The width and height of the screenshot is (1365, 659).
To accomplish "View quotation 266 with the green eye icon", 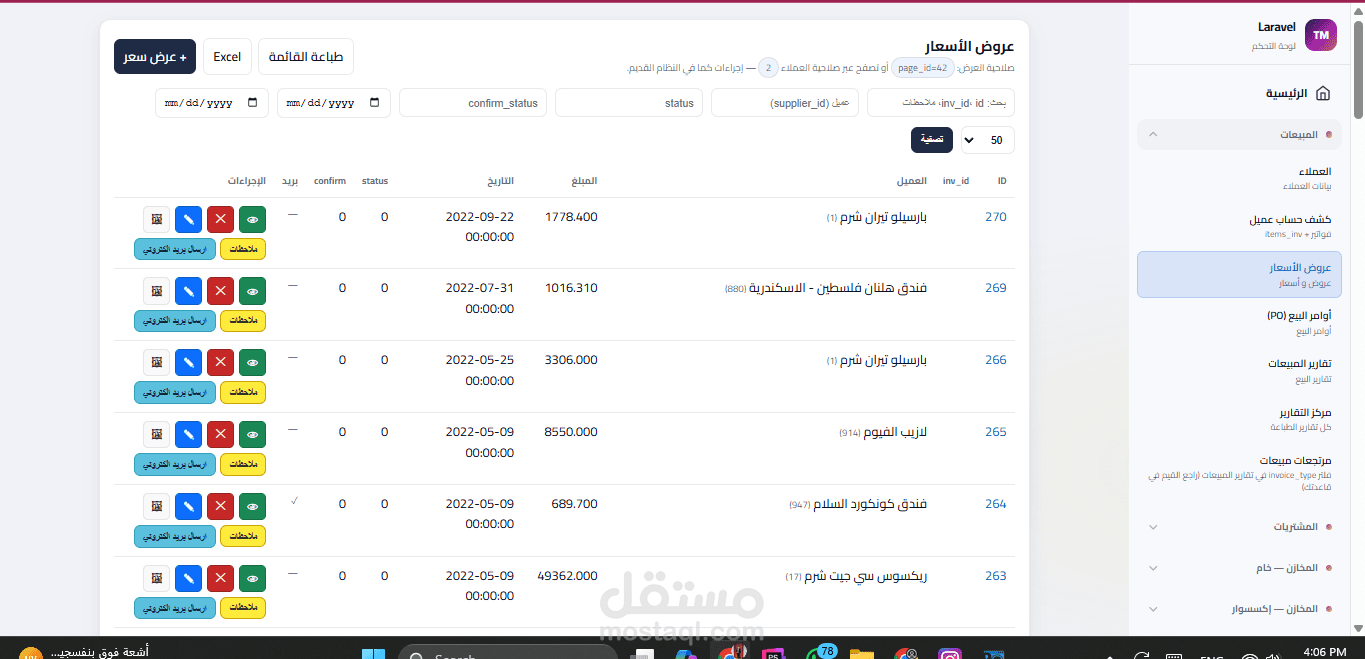I will [253, 364].
